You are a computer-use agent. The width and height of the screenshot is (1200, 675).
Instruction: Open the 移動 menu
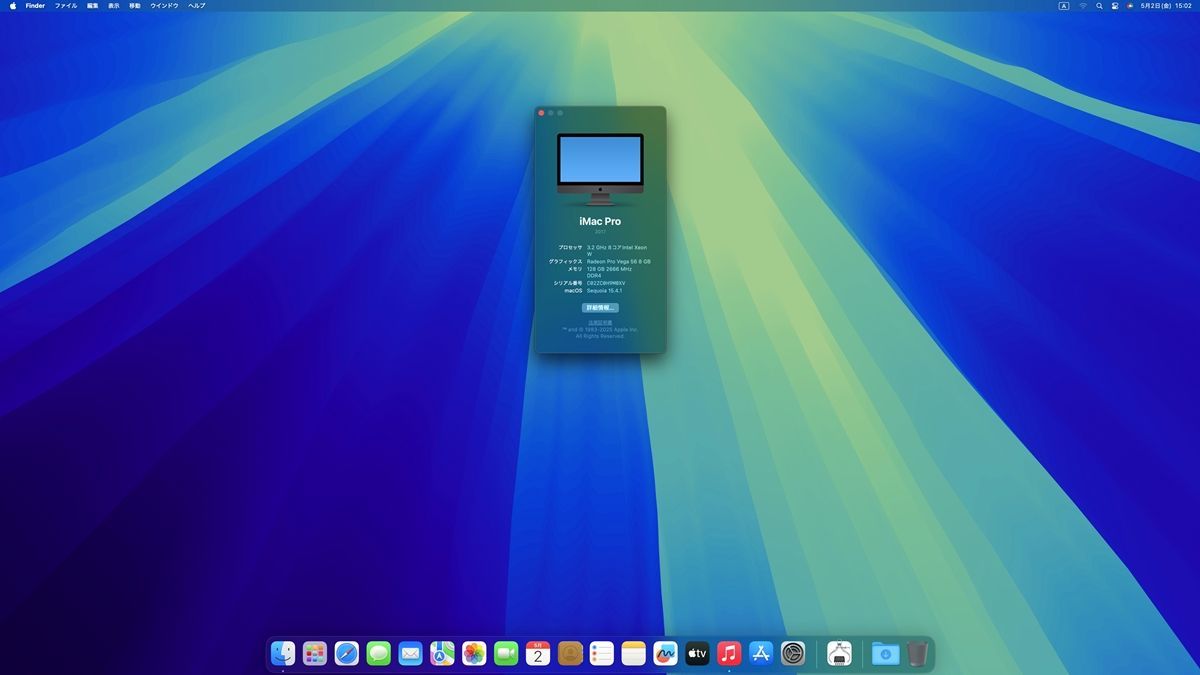[x=135, y=6]
